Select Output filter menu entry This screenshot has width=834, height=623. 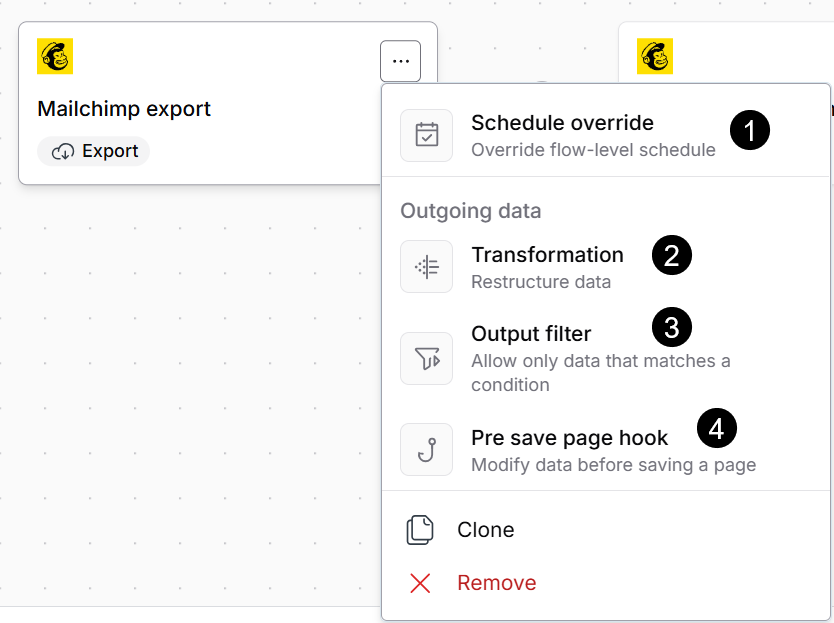606,358
